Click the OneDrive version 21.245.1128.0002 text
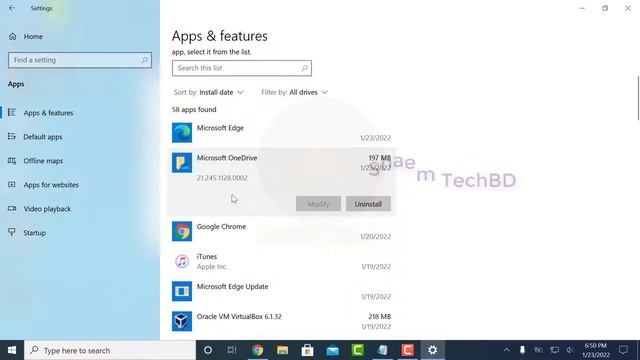Image resolution: width=640 pixels, height=360 pixels. tap(222, 178)
